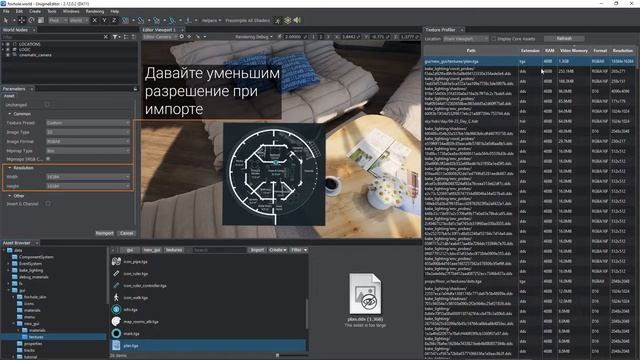This screenshot has width=640, height=360.
Task: Open the Create dropdown in Asset Browser
Action: [278, 250]
